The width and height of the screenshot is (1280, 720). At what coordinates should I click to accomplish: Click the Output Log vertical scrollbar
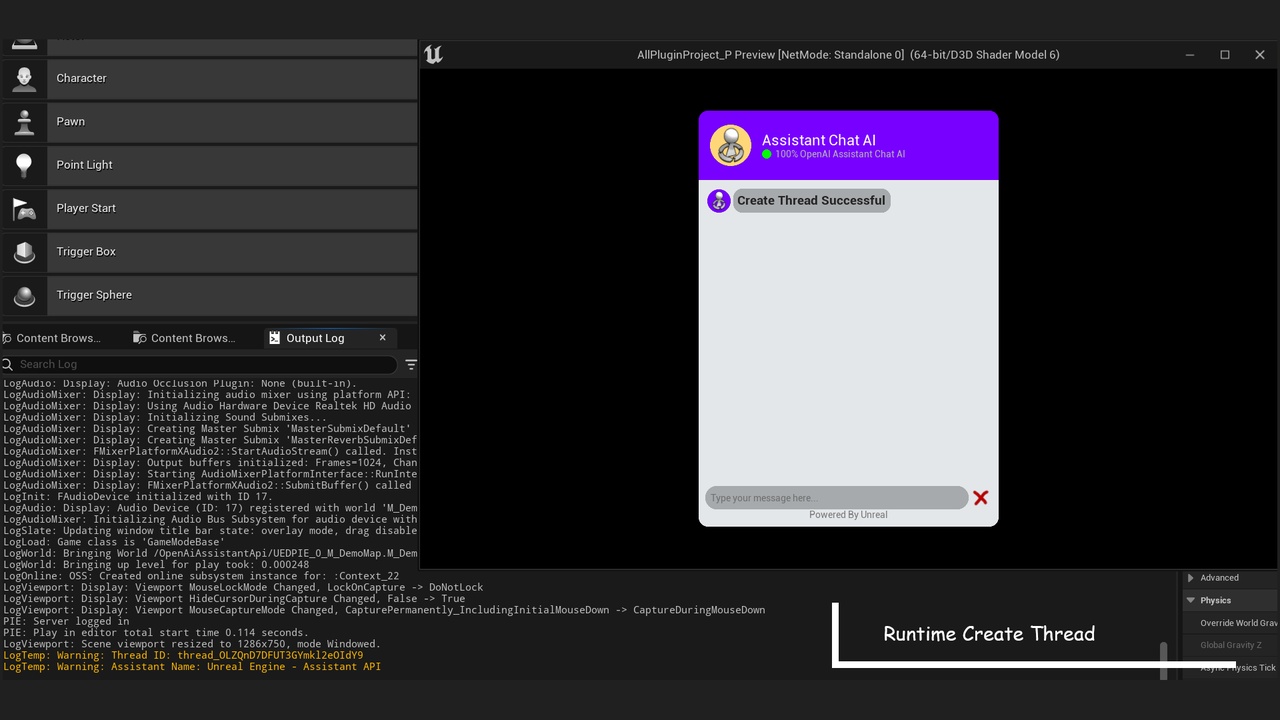pos(1163,660)
